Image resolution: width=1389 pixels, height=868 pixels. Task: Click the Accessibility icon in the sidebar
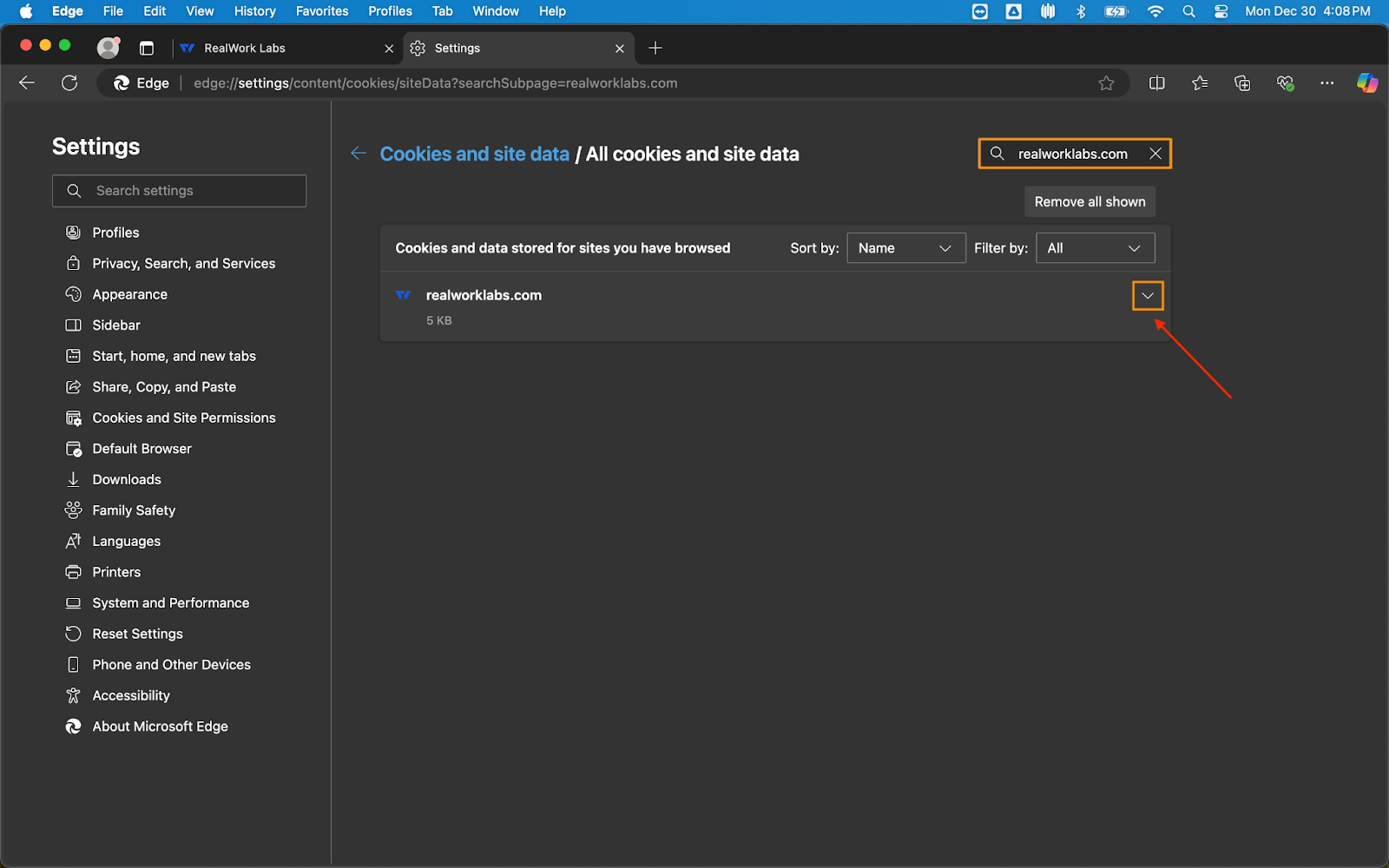[74, 695]
